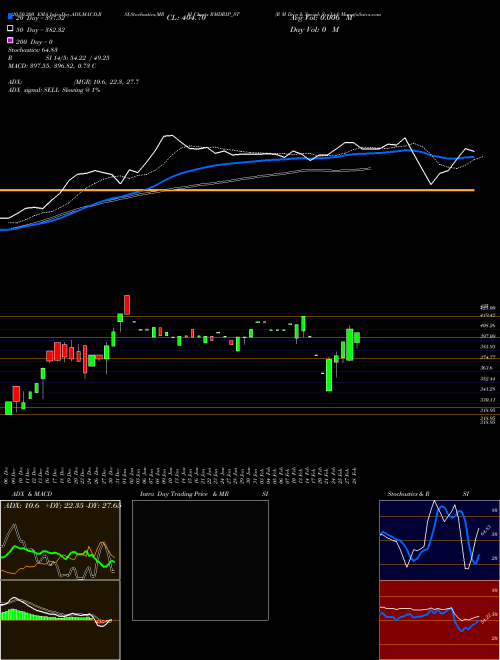Select the '50 Day = 382.32' label
This screenshot has width=500, height=660.
41,30
